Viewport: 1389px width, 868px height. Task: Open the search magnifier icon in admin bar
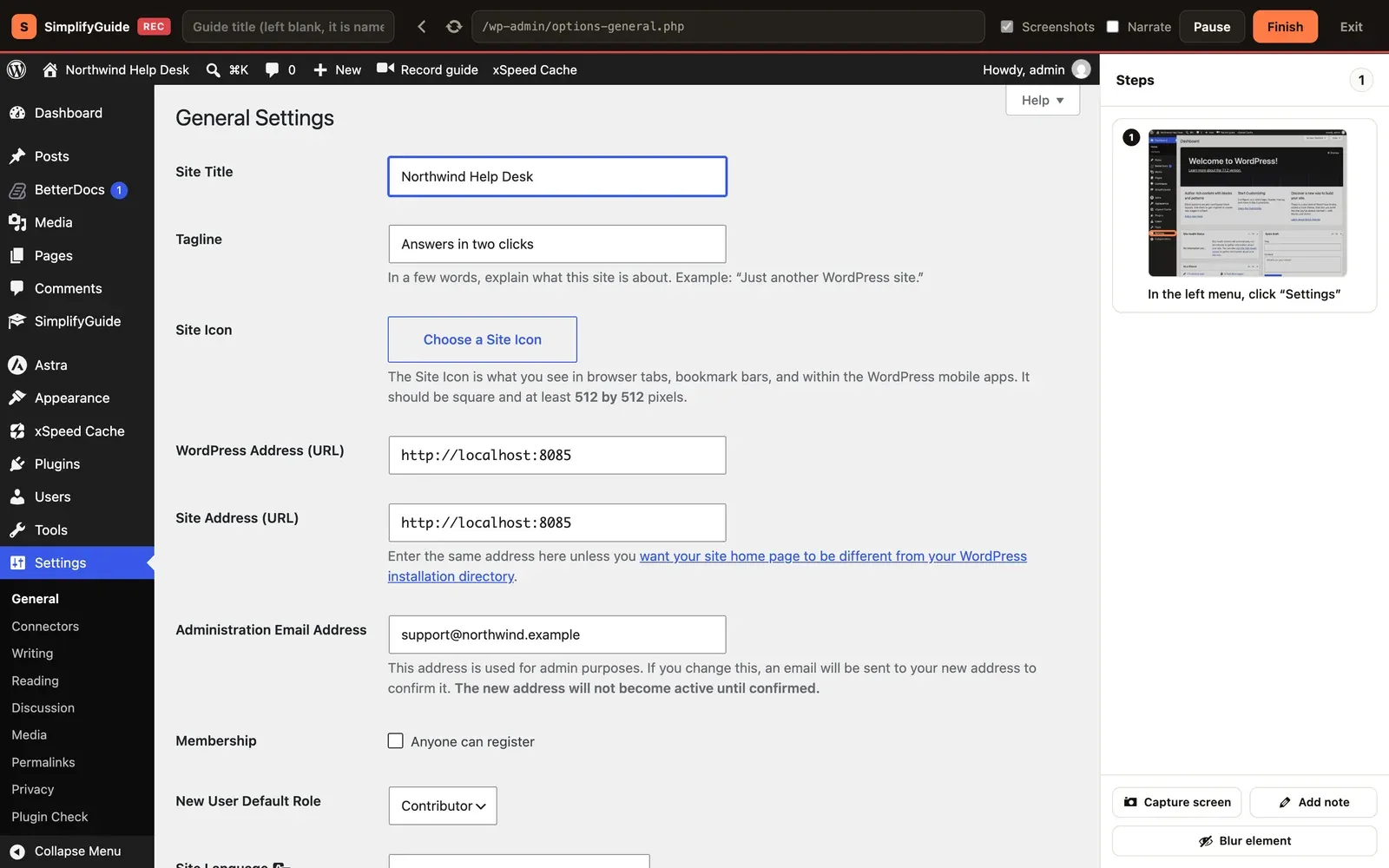(x=213, y=69)
